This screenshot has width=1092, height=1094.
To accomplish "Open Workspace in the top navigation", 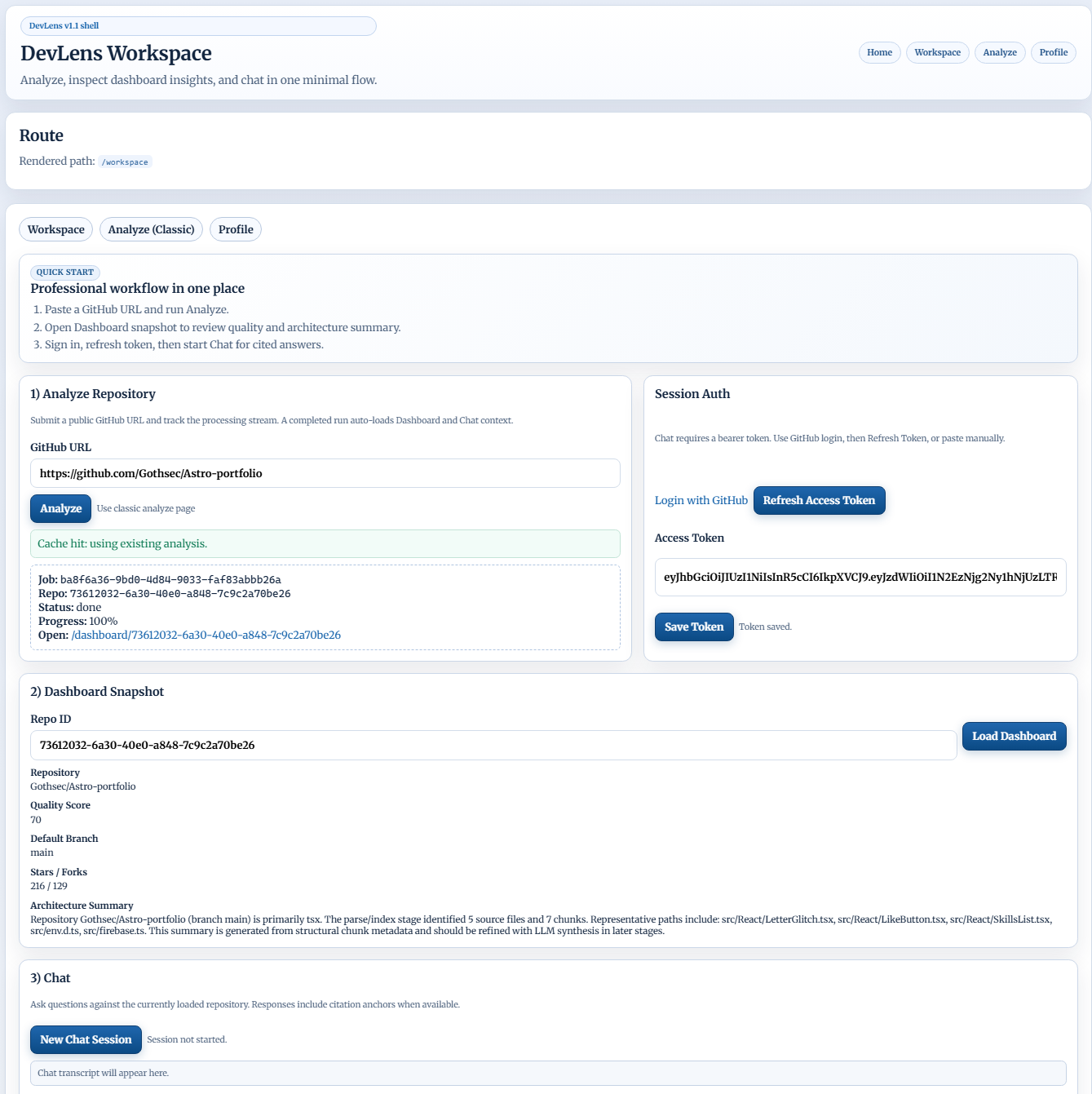I will [x=937, y=52].
